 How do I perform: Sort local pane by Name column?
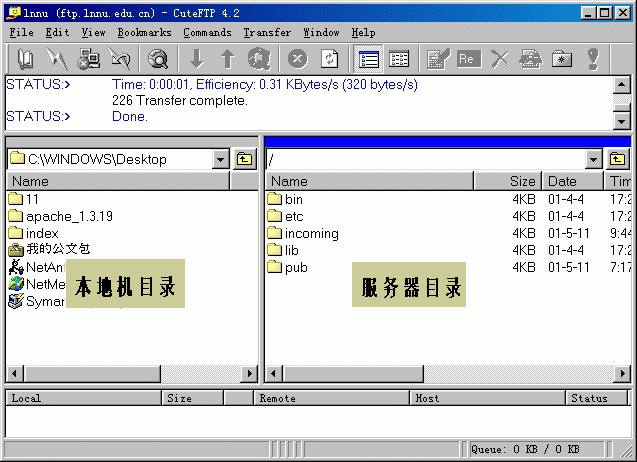118,181
